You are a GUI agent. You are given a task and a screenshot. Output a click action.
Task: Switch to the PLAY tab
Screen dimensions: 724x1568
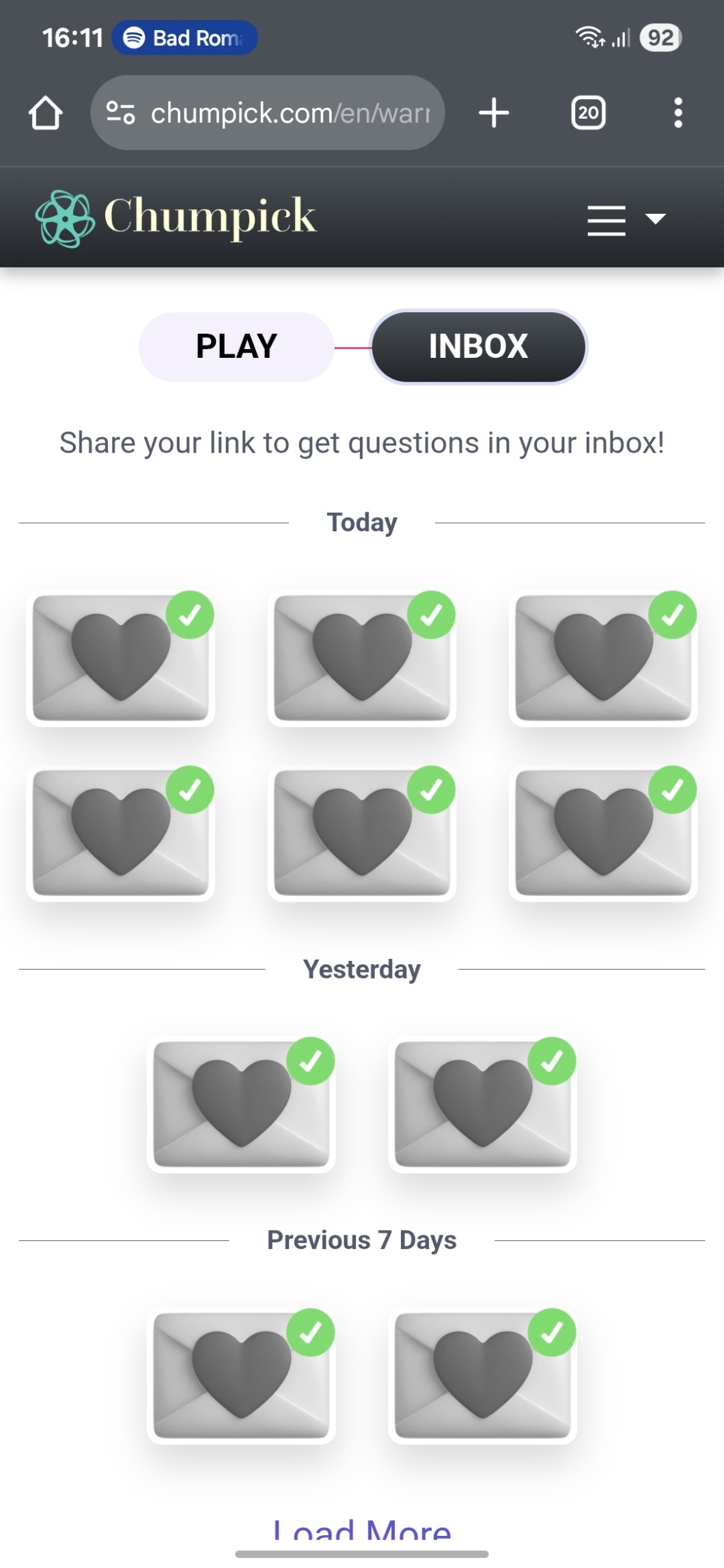236,346
